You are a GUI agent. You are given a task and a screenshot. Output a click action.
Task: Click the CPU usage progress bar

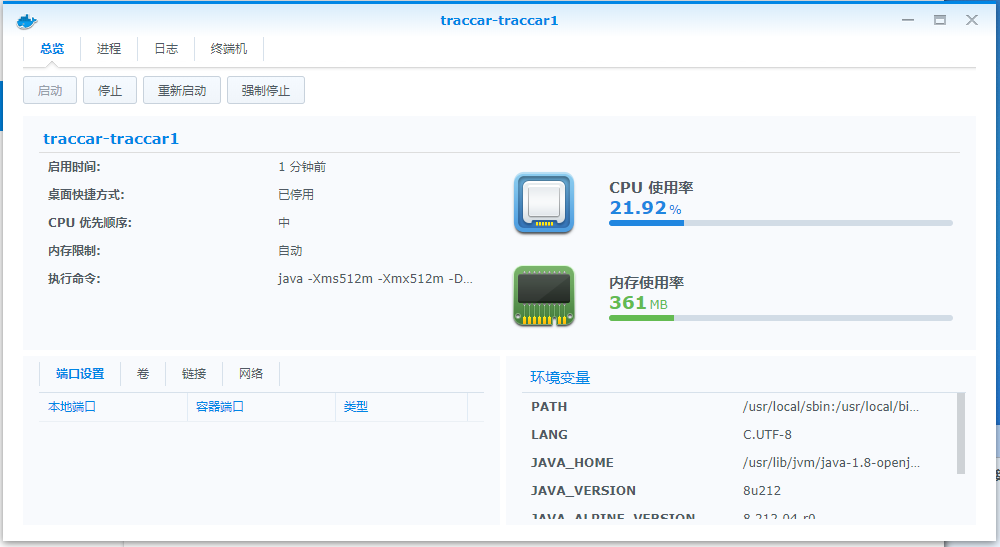click(781, 223)
